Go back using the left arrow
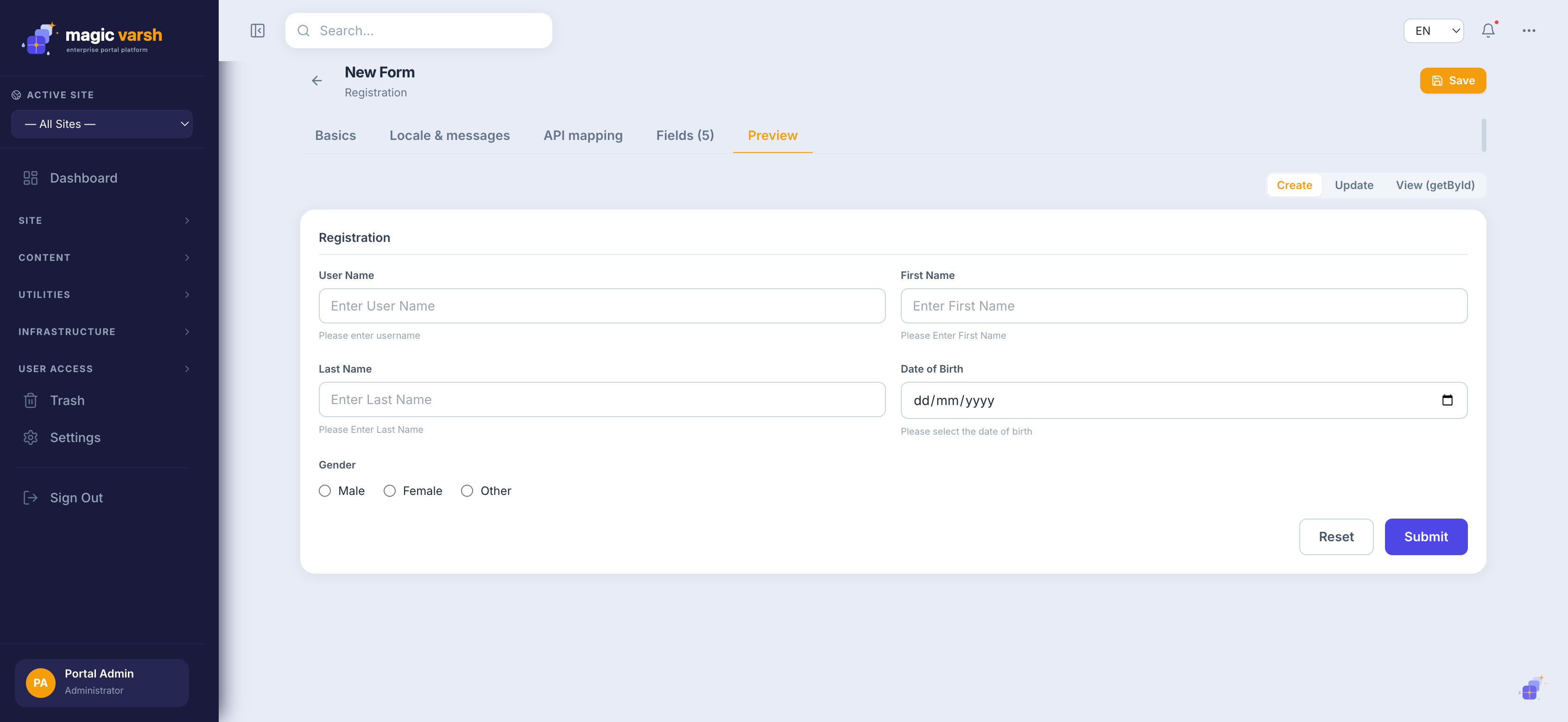Image resolution: width=1568 pixels, height=722 pixels. (x=316, y=81)
